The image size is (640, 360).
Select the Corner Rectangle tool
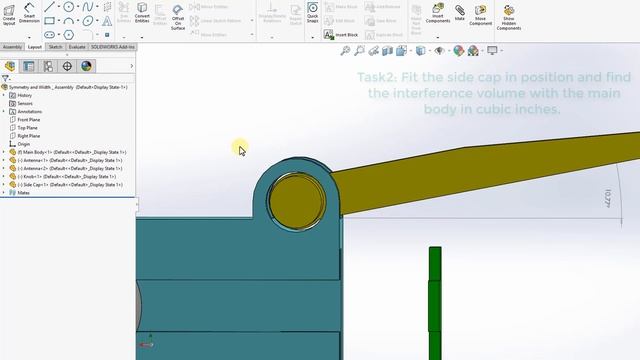tap(49, 20)
